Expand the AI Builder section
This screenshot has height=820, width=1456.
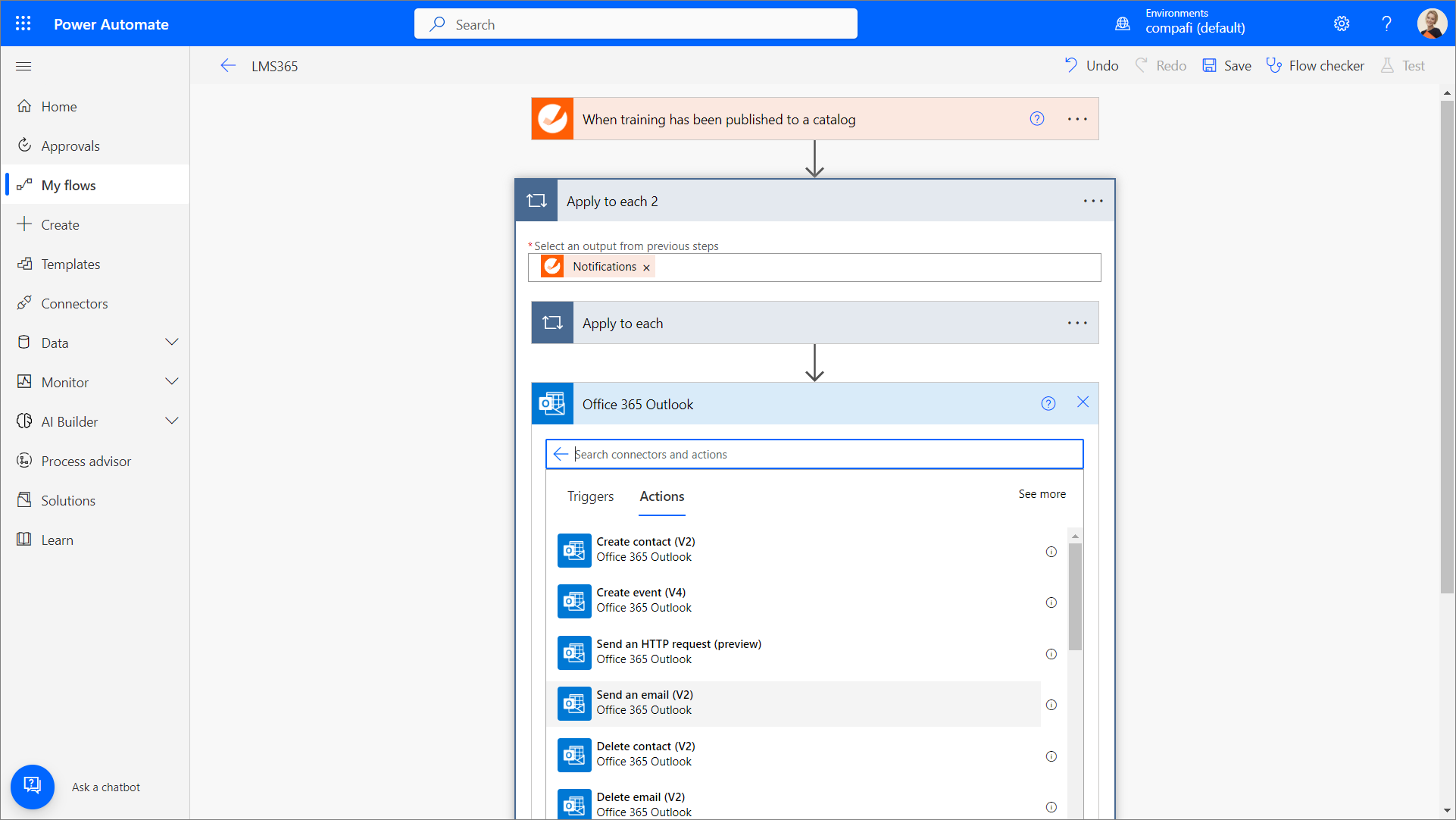[x=172, y=421]
